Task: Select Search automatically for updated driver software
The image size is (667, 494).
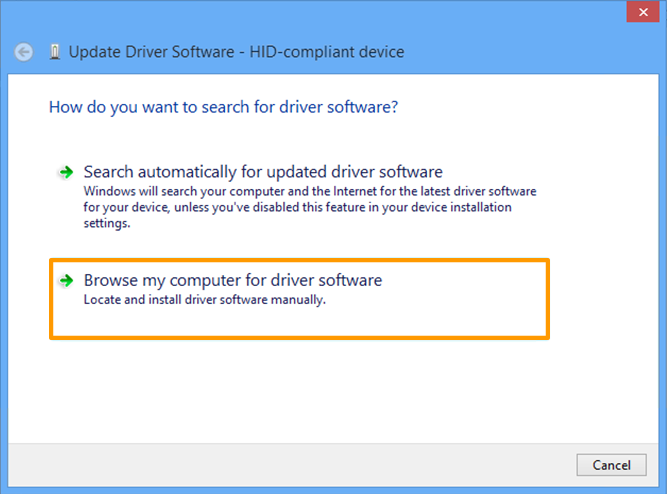Action: (x=263, y=172)
